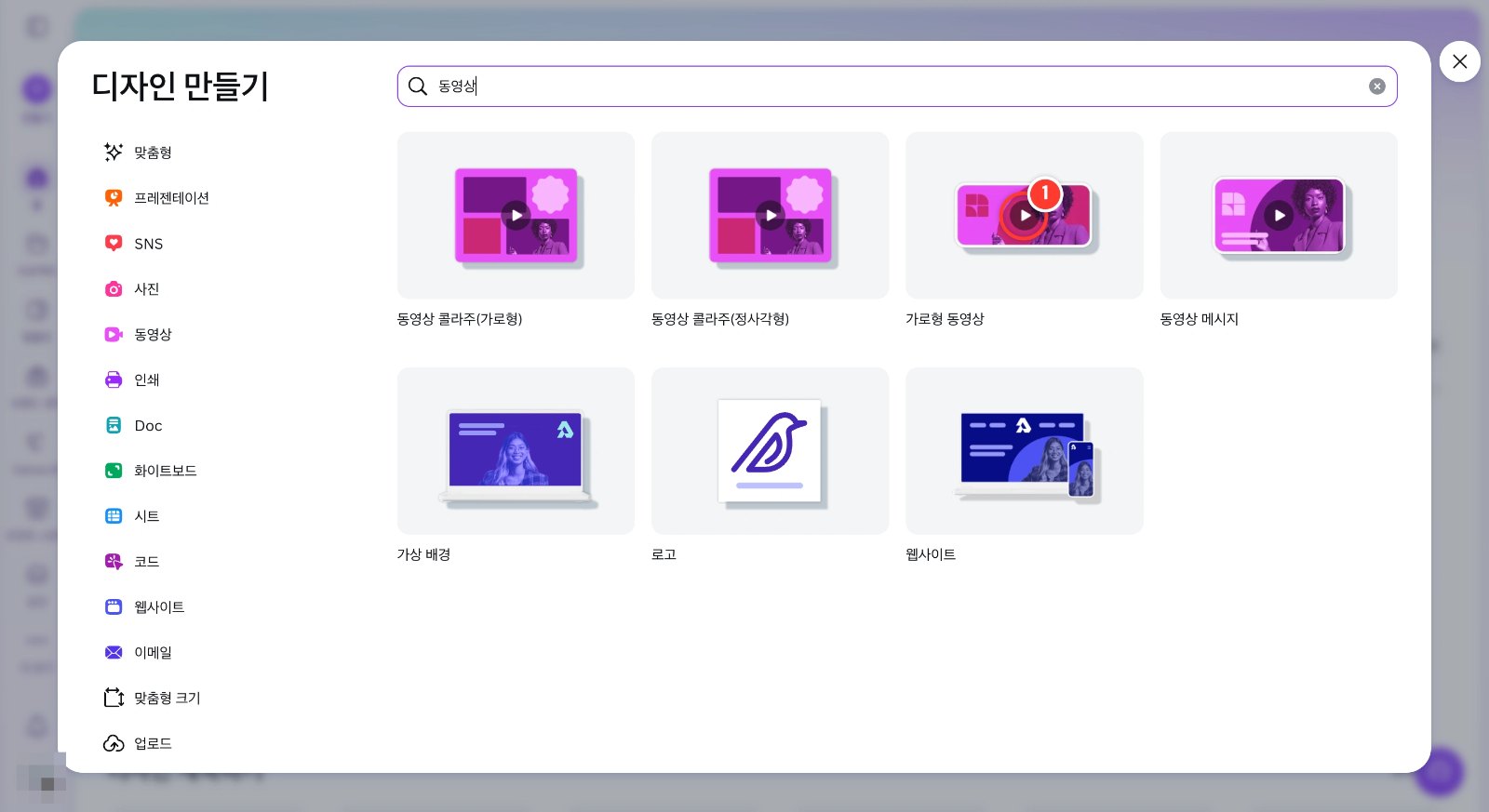Screen dimensions: 1489x812
Task: Select the 화이트보드 category label
Action: [x=165, y=471]
